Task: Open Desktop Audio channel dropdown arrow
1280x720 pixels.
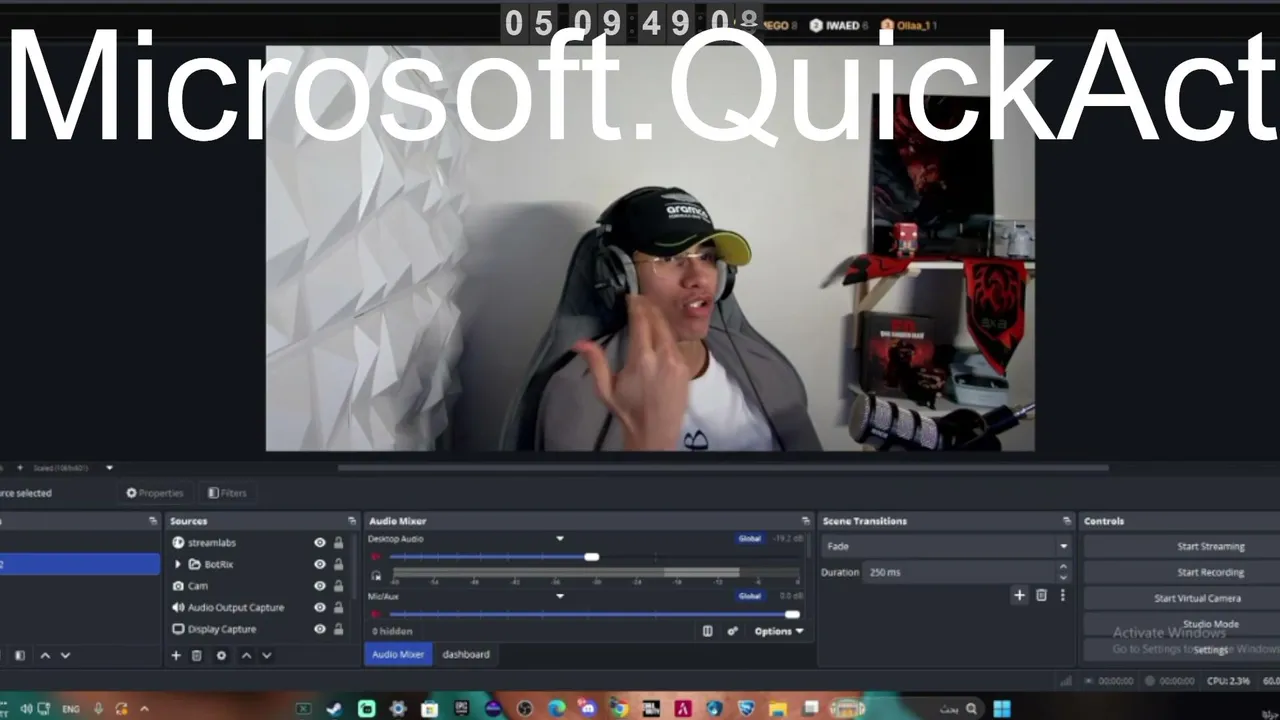Action: tap(560, 539)
